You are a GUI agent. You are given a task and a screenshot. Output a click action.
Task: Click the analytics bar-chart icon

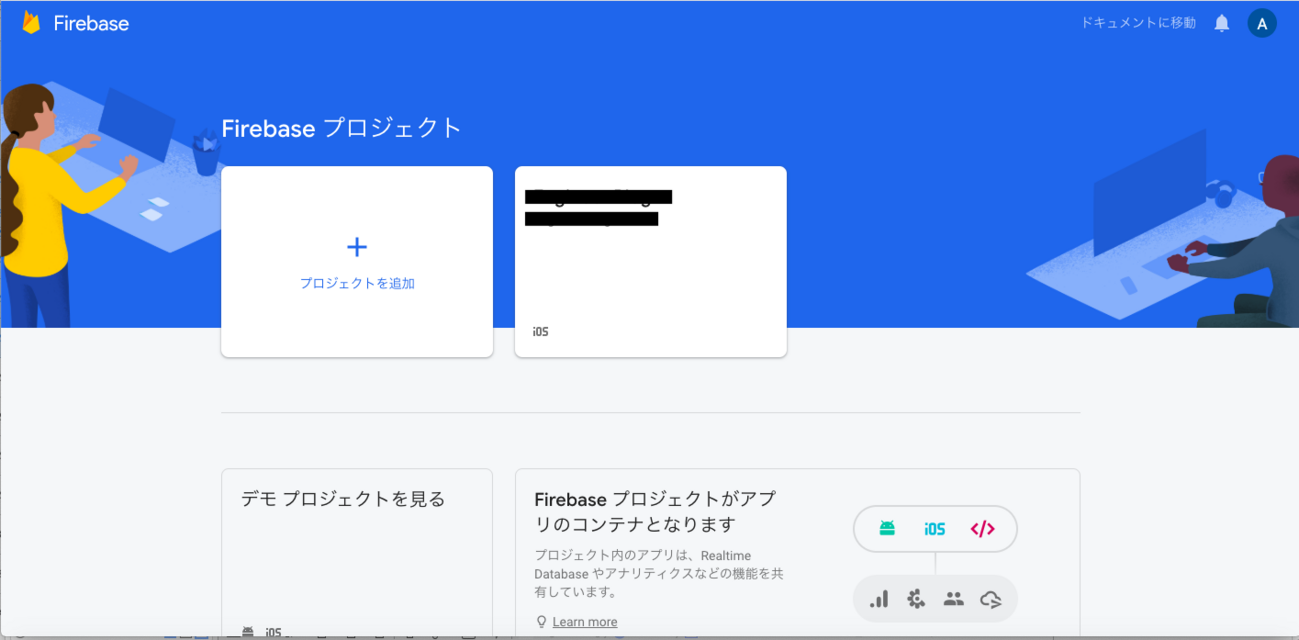point(879,598)
